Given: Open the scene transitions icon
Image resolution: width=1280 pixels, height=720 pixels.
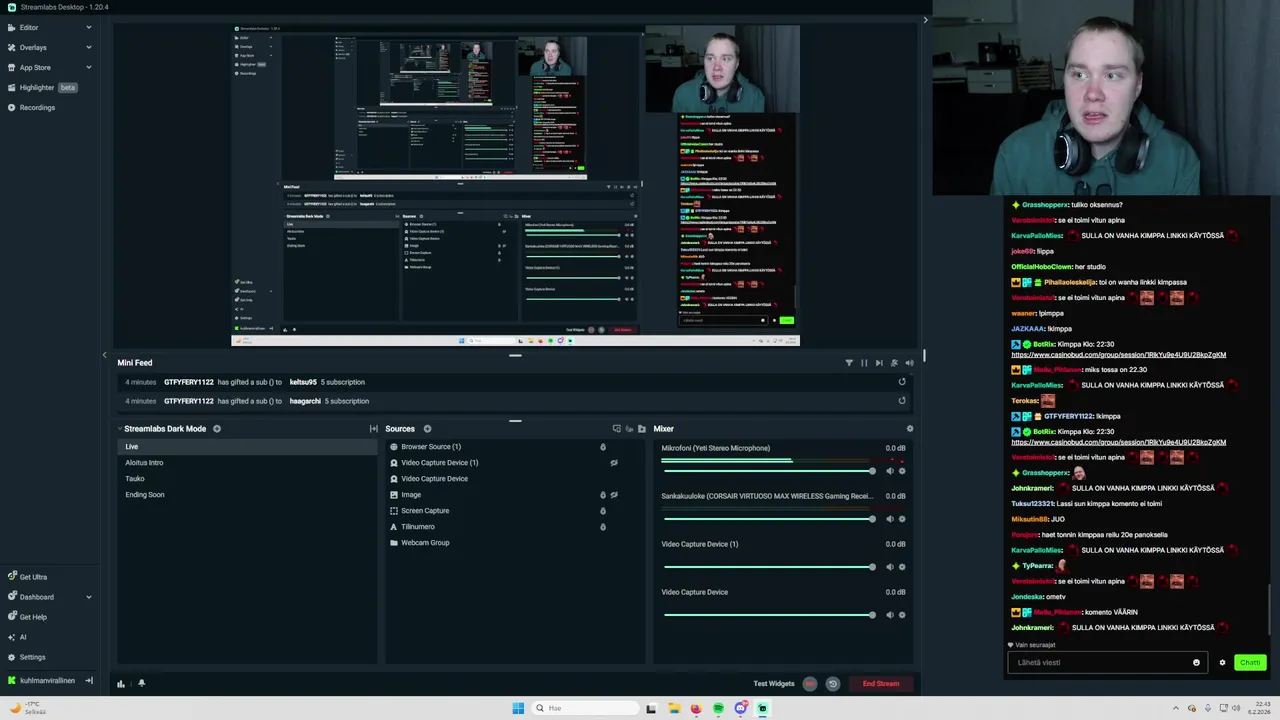Looking at the screenshot, I should pyautogui.click(x=373, y=429).
